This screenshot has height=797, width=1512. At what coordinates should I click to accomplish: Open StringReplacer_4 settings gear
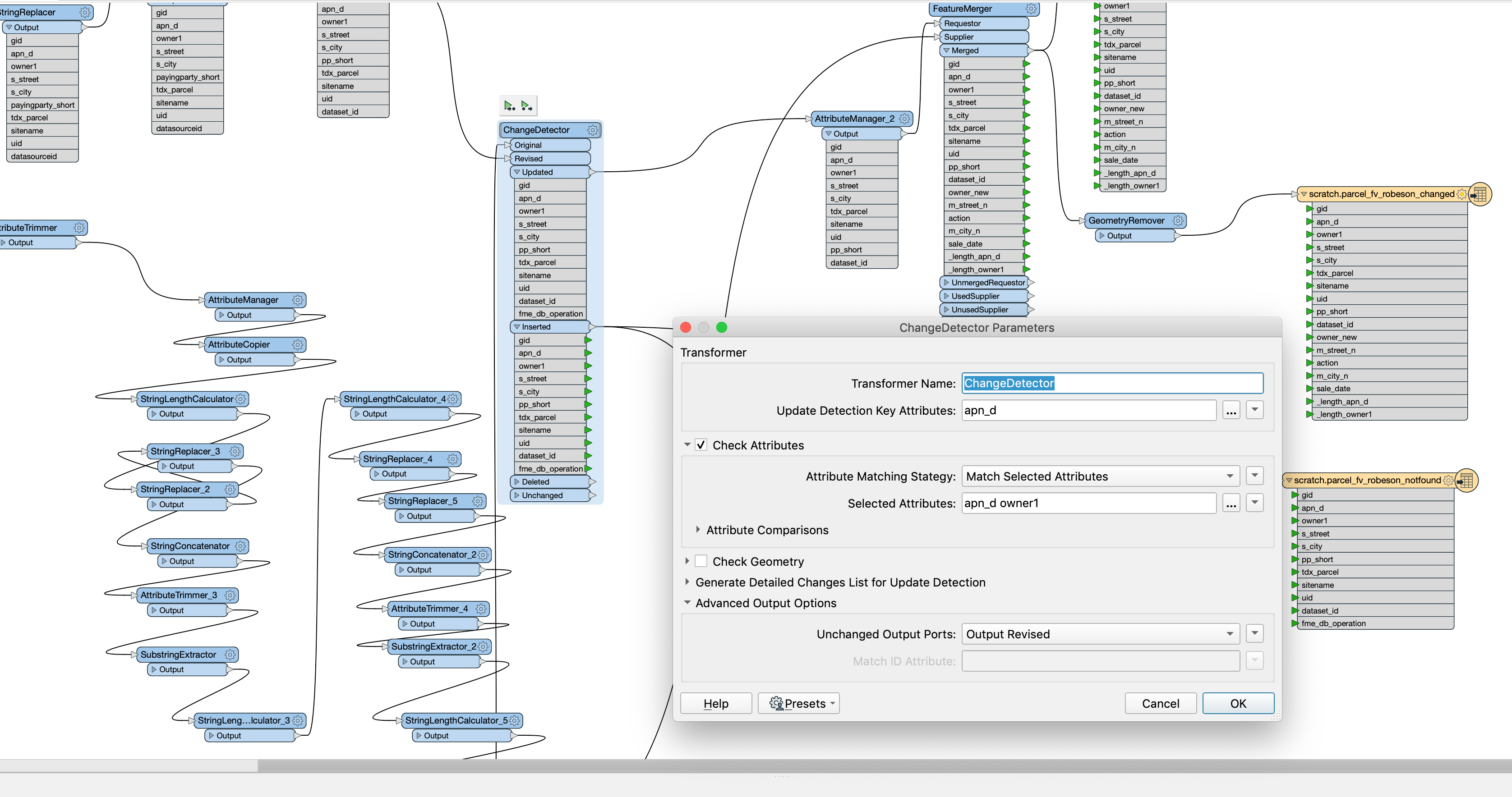point(452,458)
